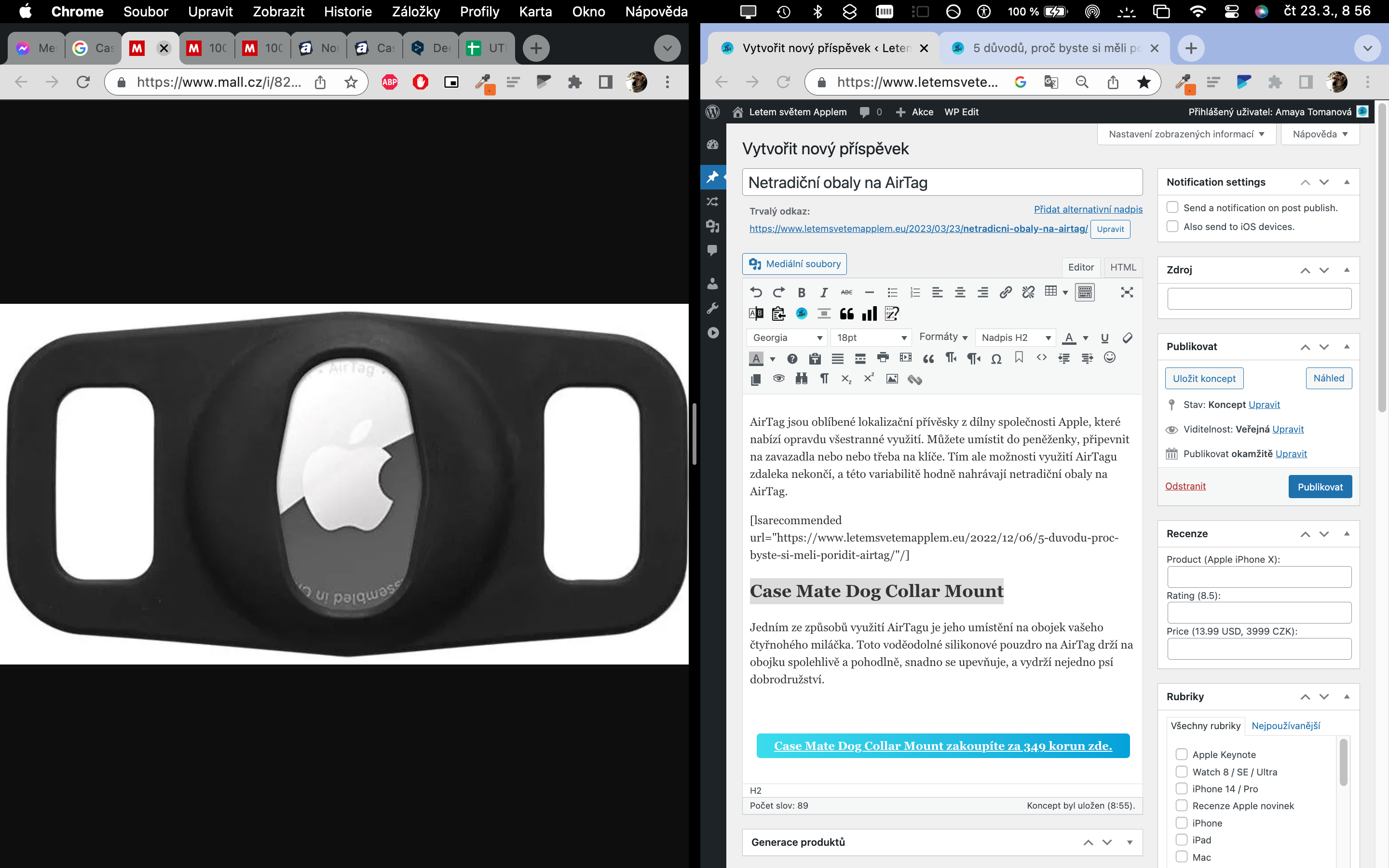1389x868 pixels.
Task: Open text color picker arrow
Action: 1085,338
